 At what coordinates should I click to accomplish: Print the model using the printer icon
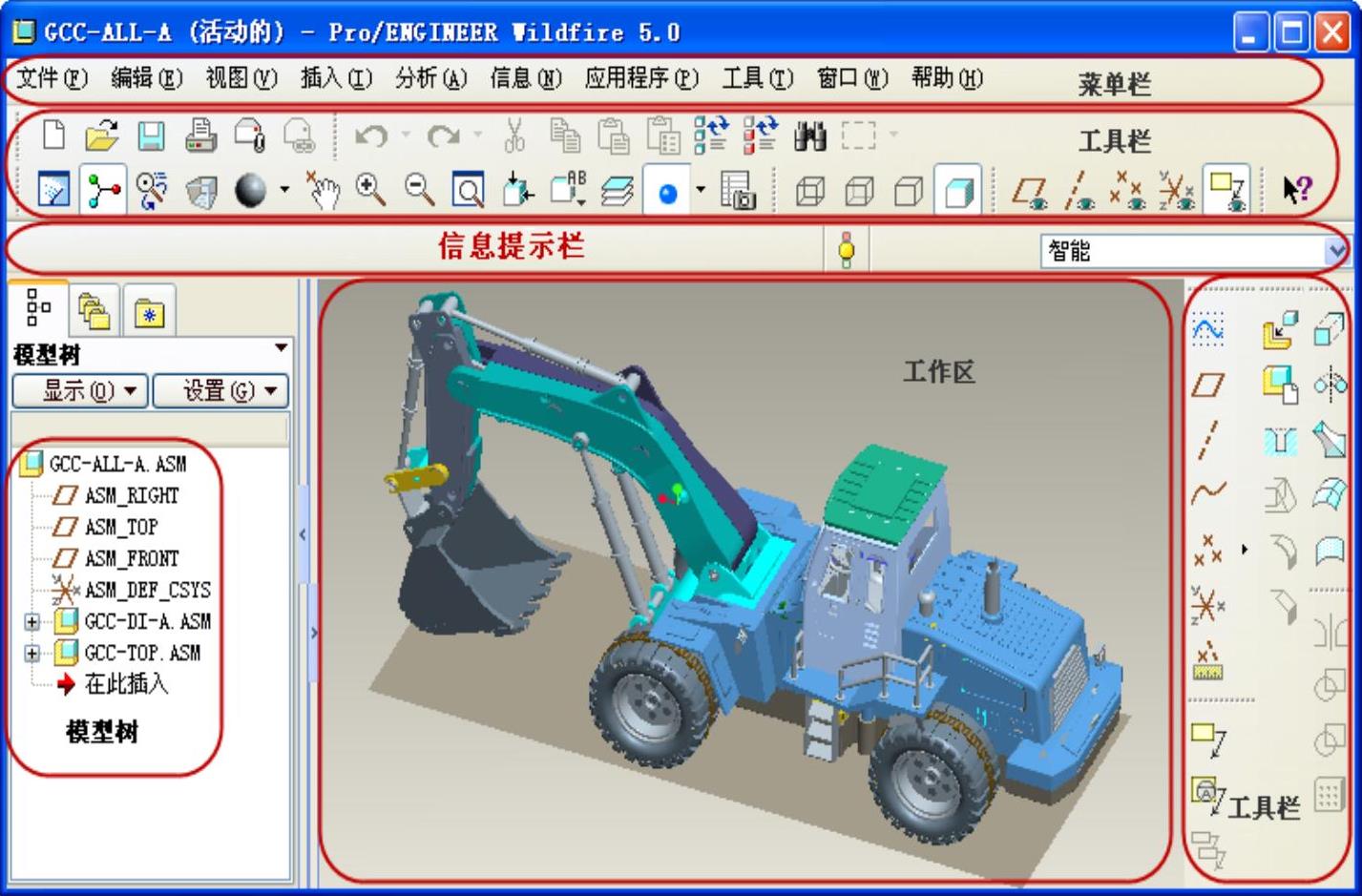(x=200, y=135)
